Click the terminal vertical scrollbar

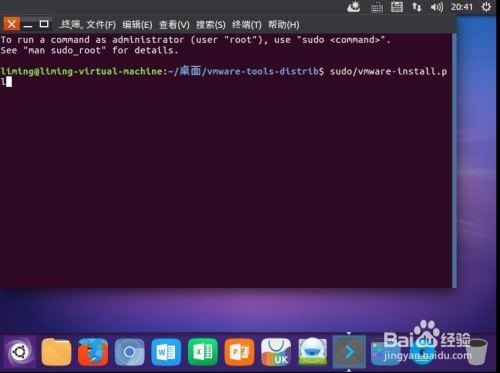[454, 160]
